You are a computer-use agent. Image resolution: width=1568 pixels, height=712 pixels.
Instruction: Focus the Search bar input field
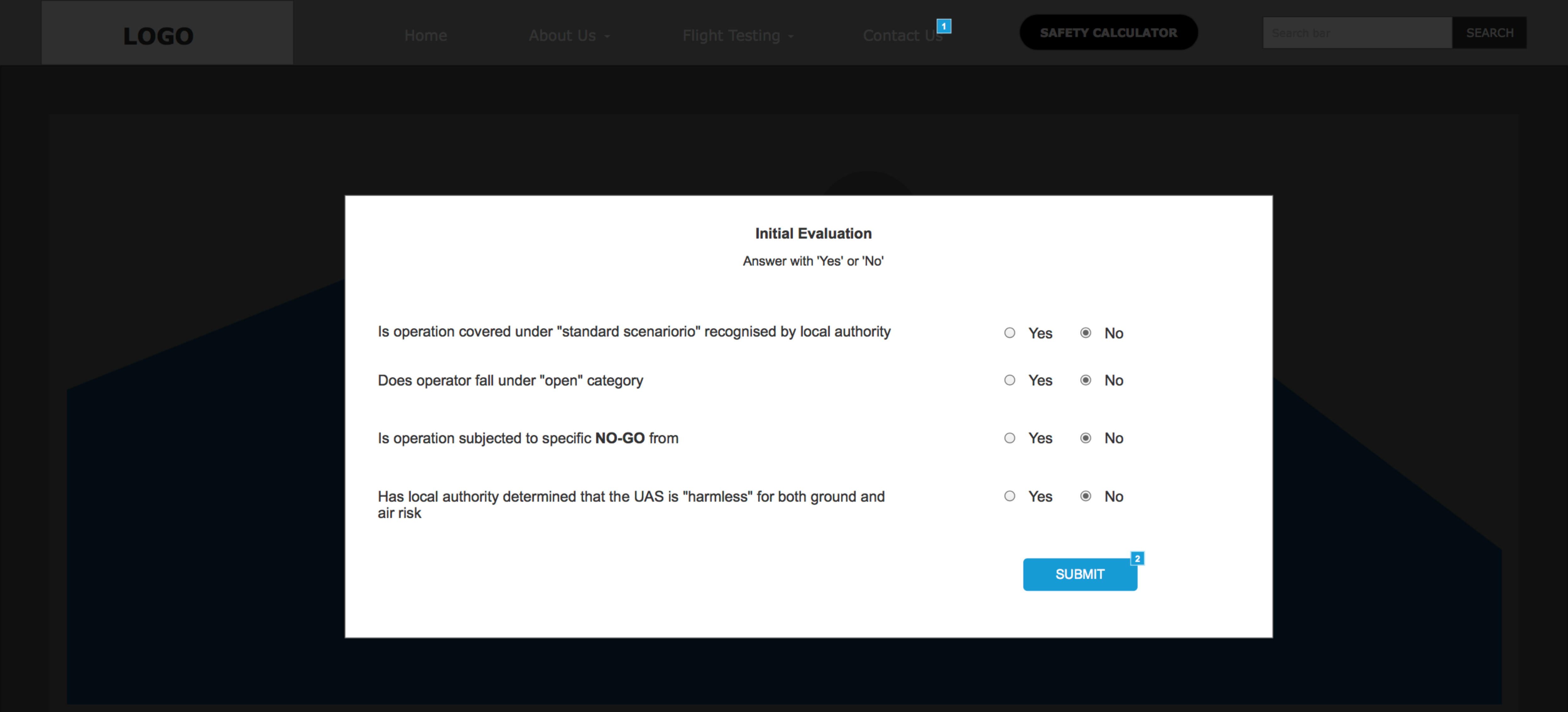pyautogui.click(x=1357, y=32)
